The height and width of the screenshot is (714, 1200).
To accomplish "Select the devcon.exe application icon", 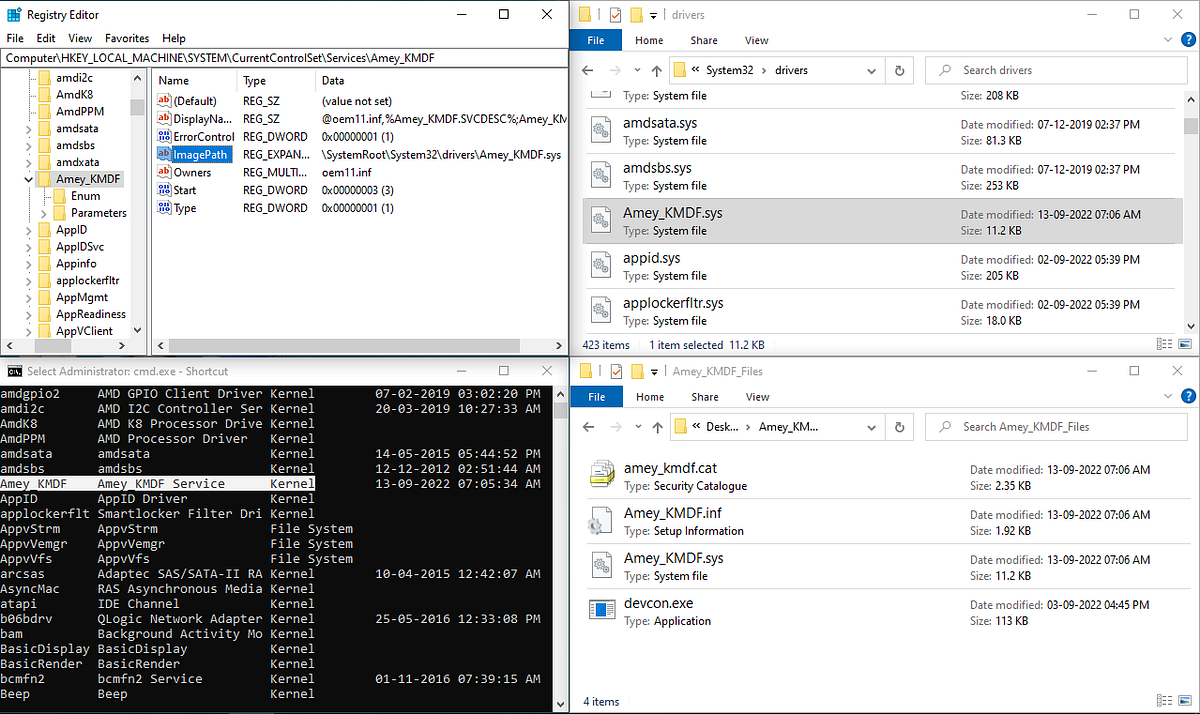I will tap(601, 610).
